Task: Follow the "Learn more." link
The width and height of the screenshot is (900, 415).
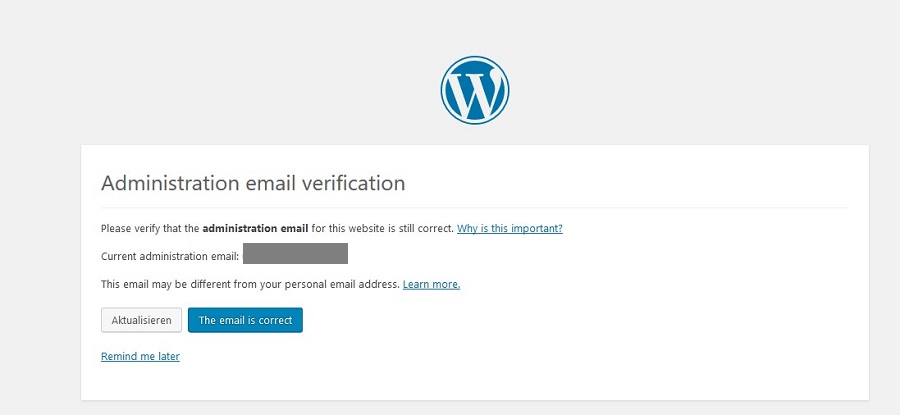Action: (x=431, y=284)
